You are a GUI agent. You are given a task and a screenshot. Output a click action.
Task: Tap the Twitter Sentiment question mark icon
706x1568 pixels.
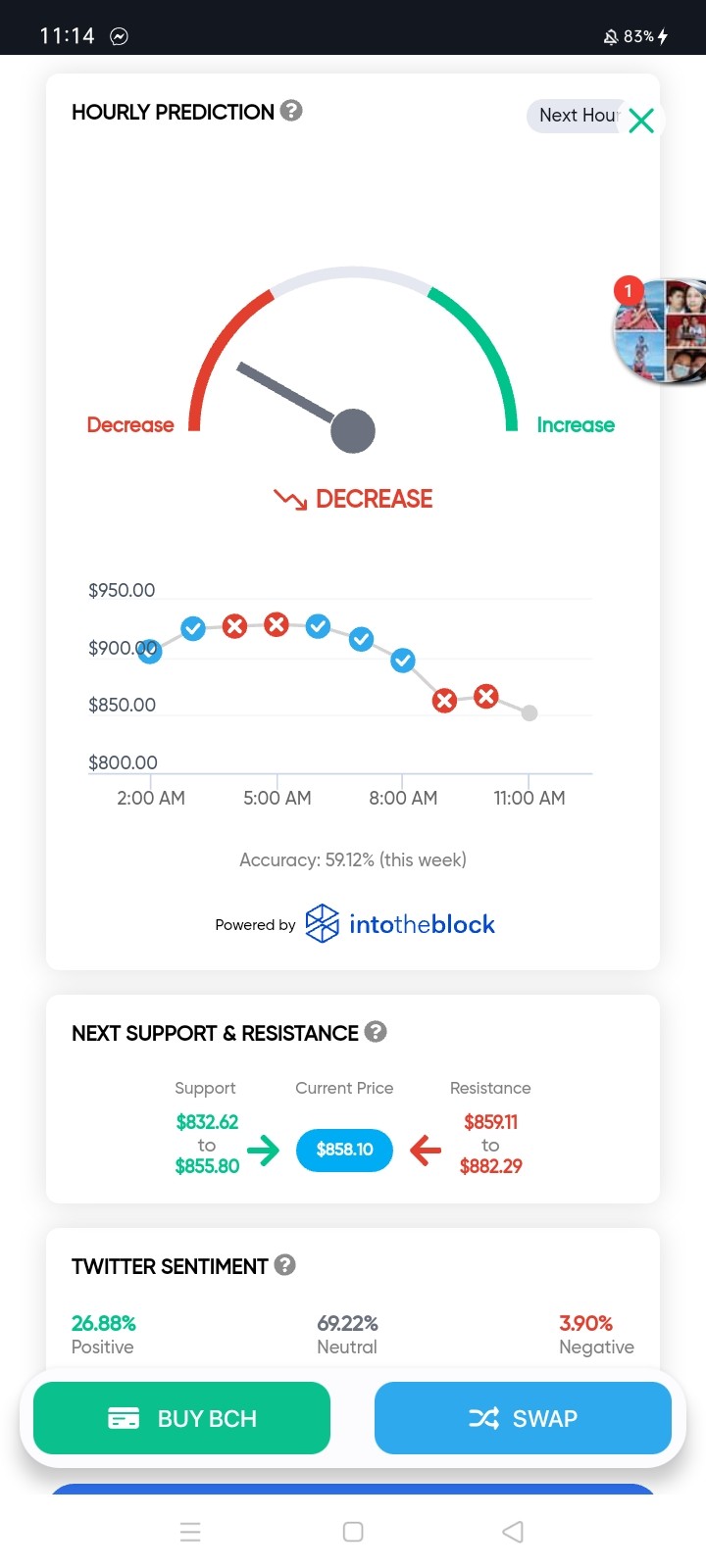tap(285, 1265)
